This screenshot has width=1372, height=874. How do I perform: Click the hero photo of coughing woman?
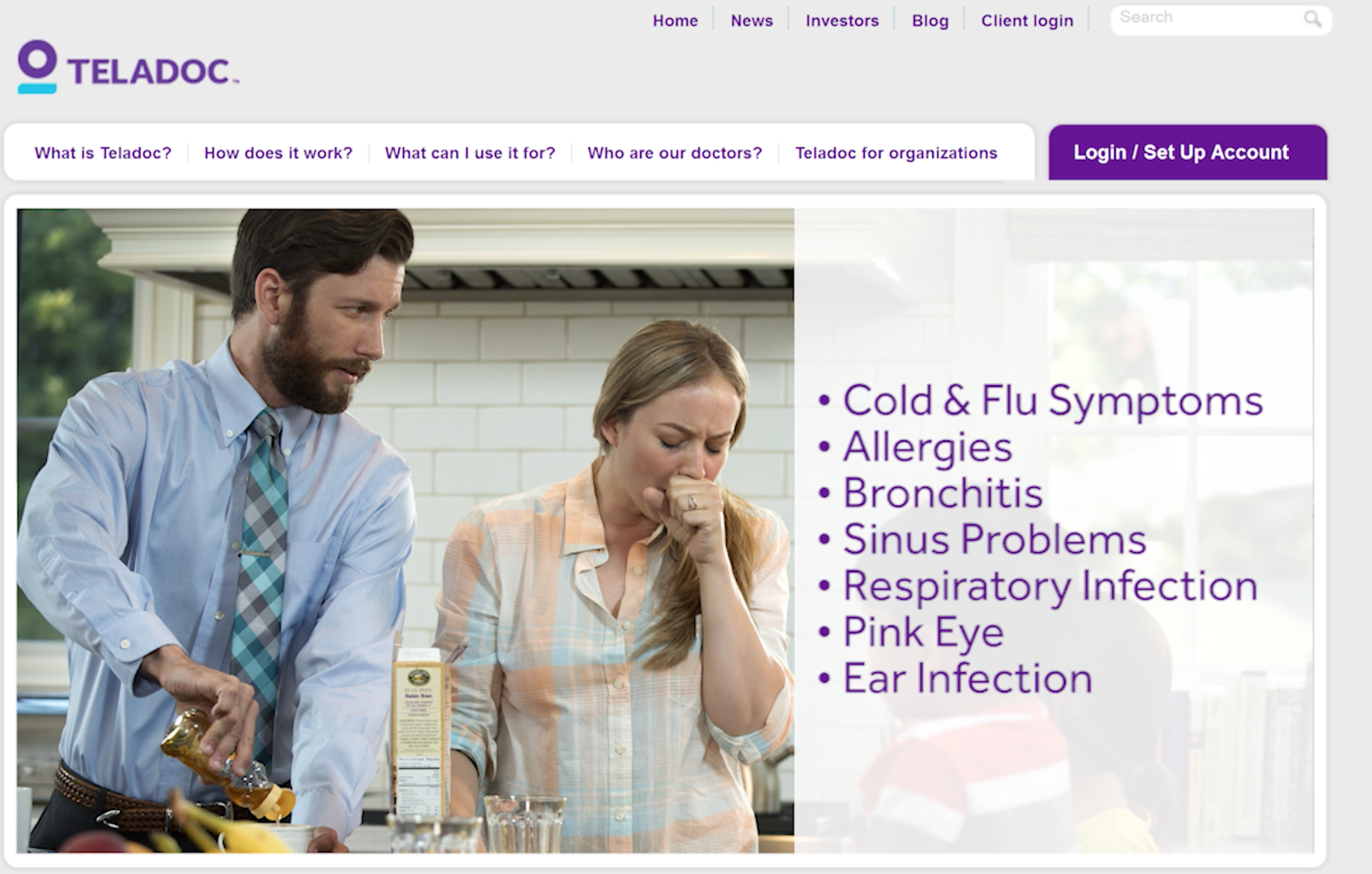pyautogui.click(x=405, y=530)
